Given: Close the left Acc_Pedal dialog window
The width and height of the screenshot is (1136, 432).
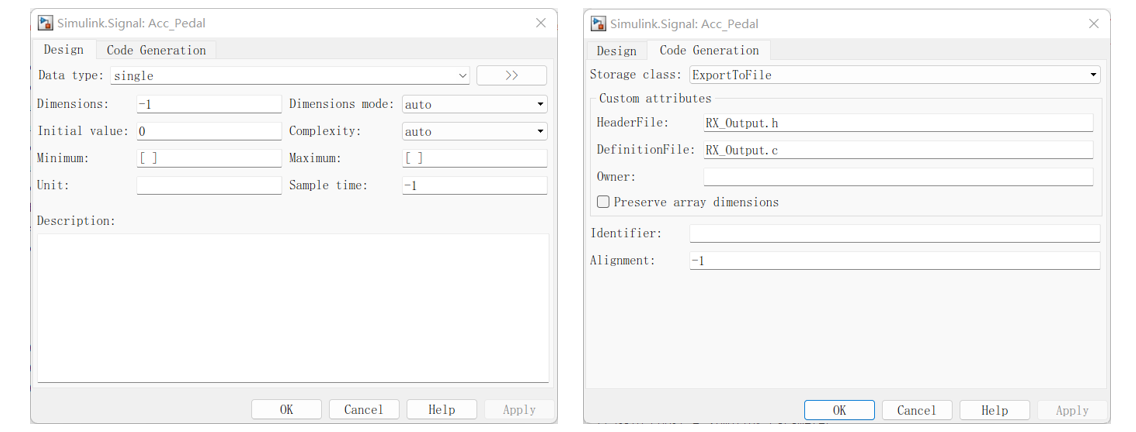Looking at the screenshot, I should pos(541,23).
